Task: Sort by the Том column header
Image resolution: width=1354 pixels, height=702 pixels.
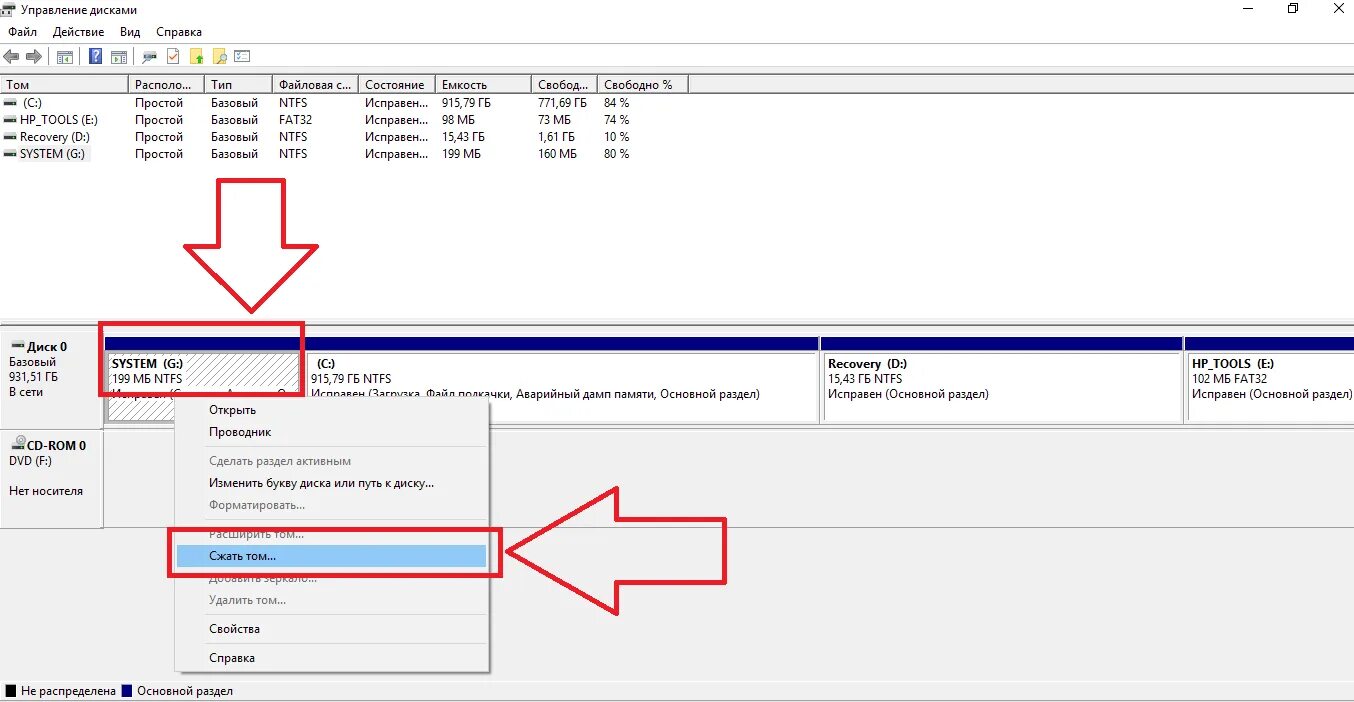Action: tap(65, 85)
